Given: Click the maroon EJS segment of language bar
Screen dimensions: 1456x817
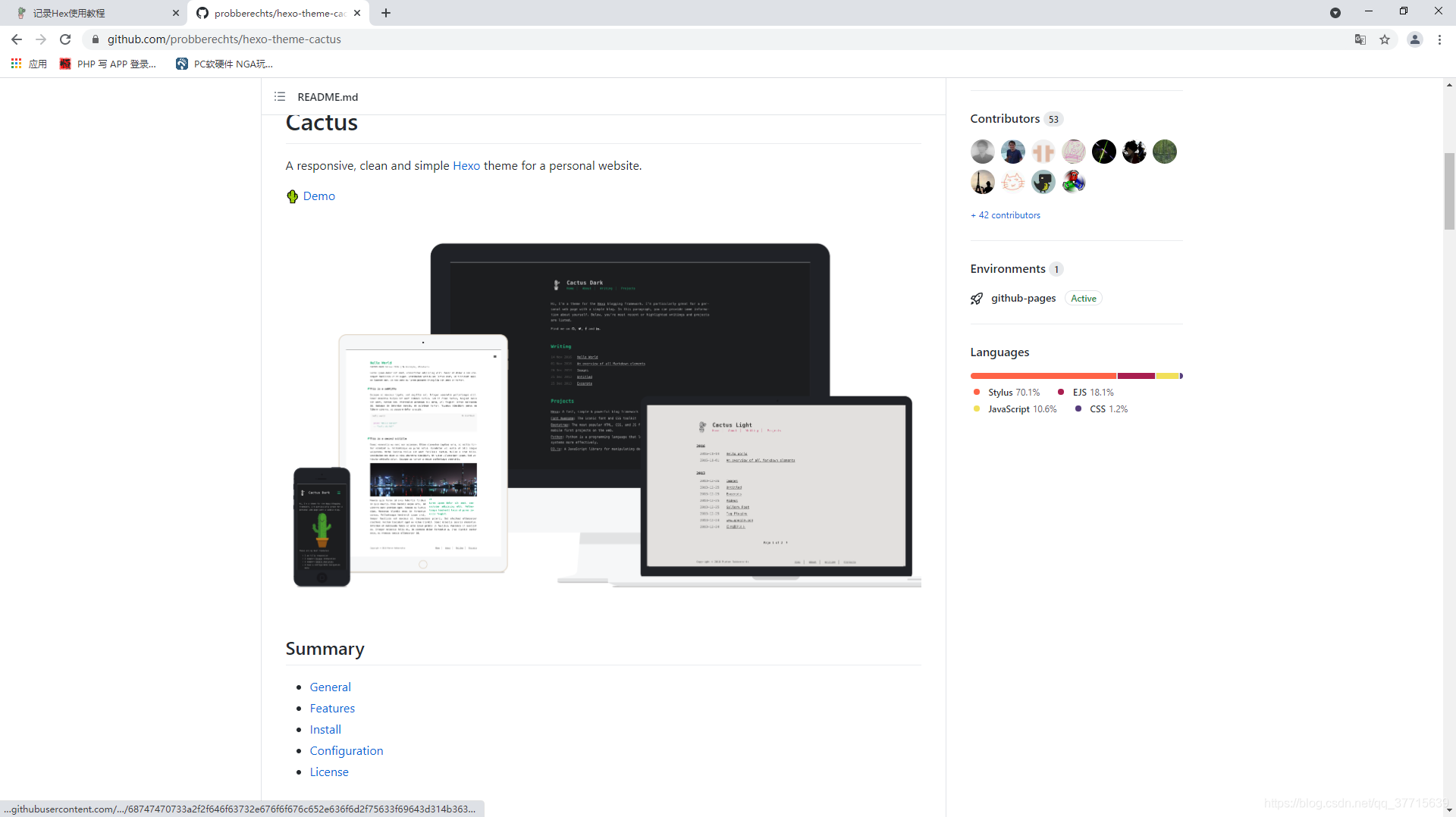Looking at the screenshot, I should [x=1136, y=376].
